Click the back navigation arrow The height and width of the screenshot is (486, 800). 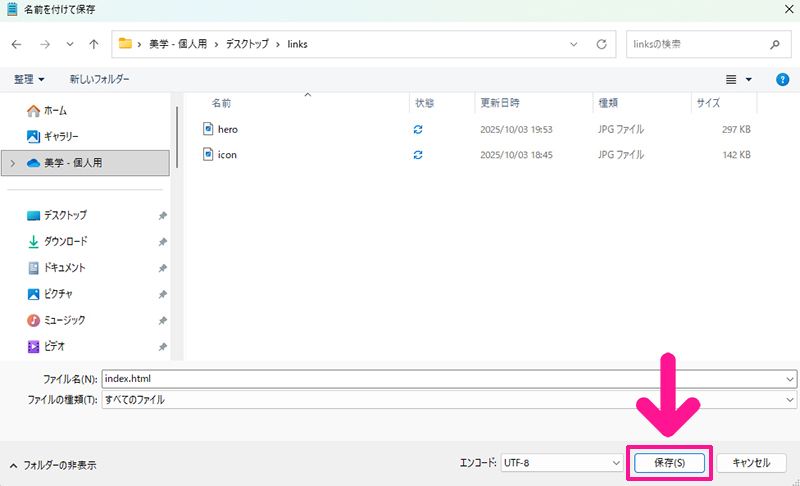pyautogui.click(x=16, y=45)
